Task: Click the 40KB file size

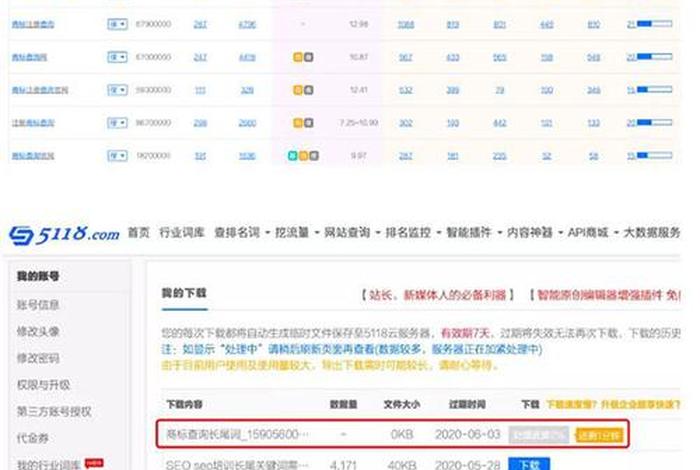Action: tap(402, 465)
